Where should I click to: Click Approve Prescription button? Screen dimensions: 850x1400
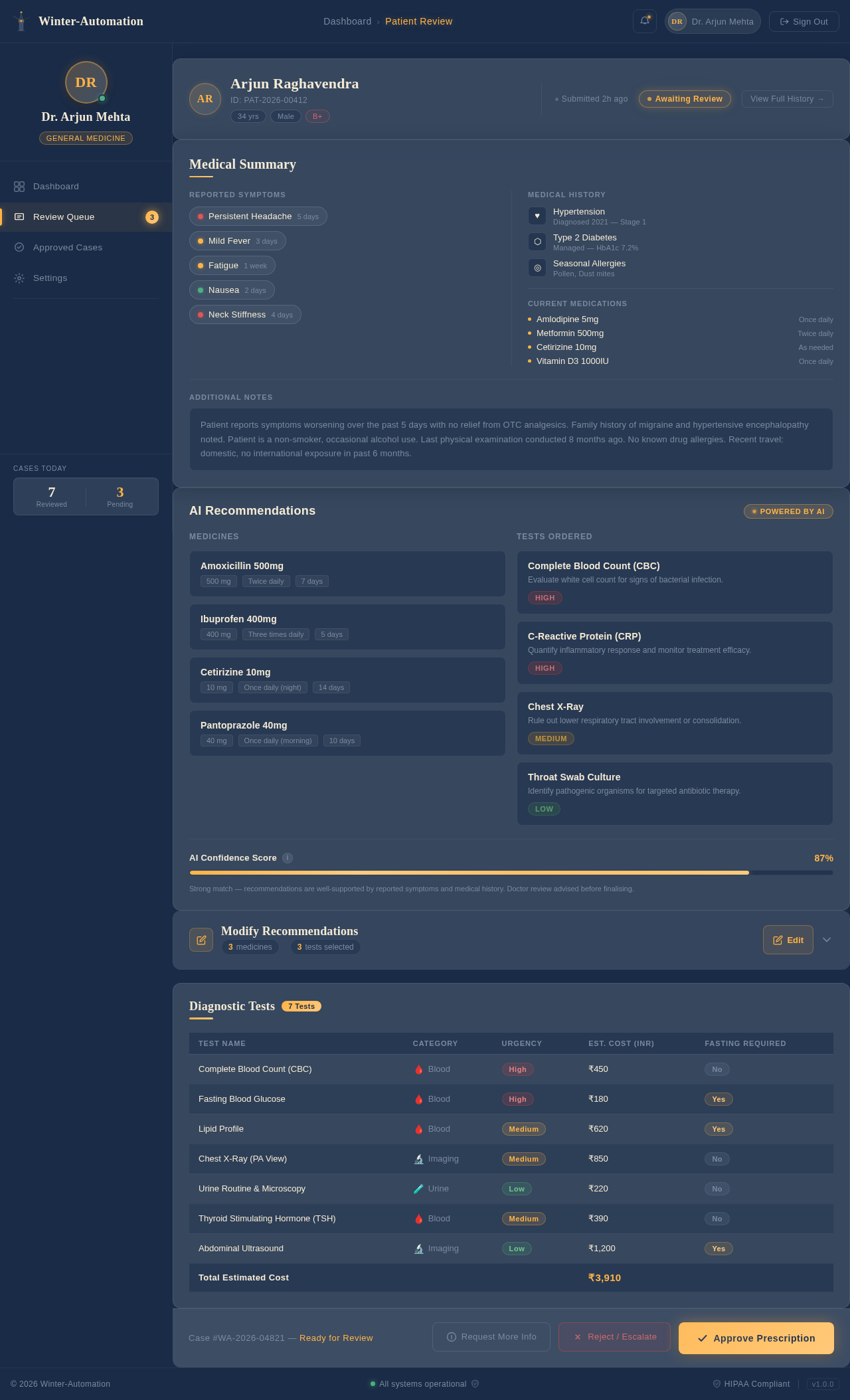tap(756, 1338)
